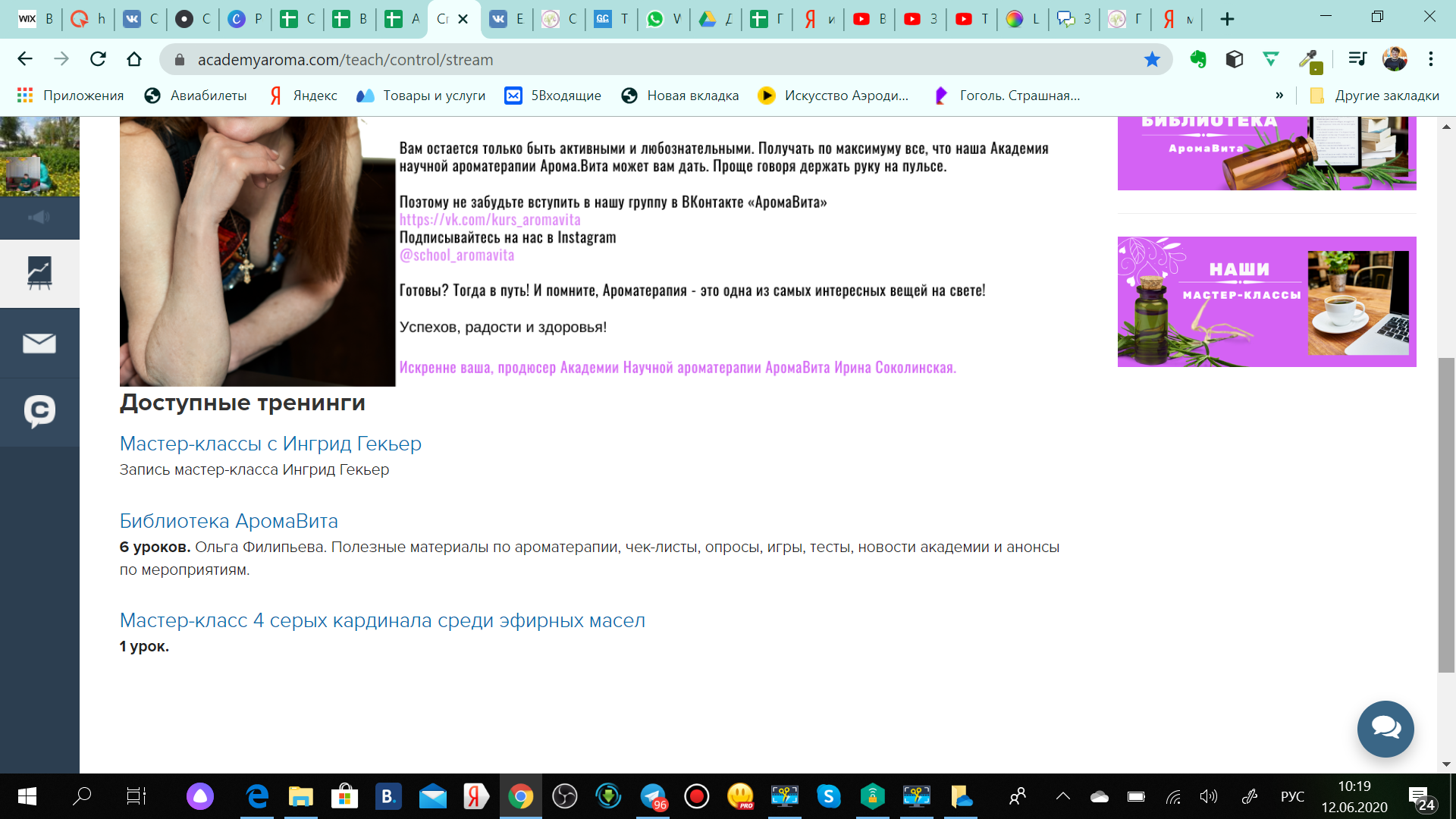Click the Наши мастер-классы banner image
The height and width of the screenshot is (819, 1456).
1266,302
